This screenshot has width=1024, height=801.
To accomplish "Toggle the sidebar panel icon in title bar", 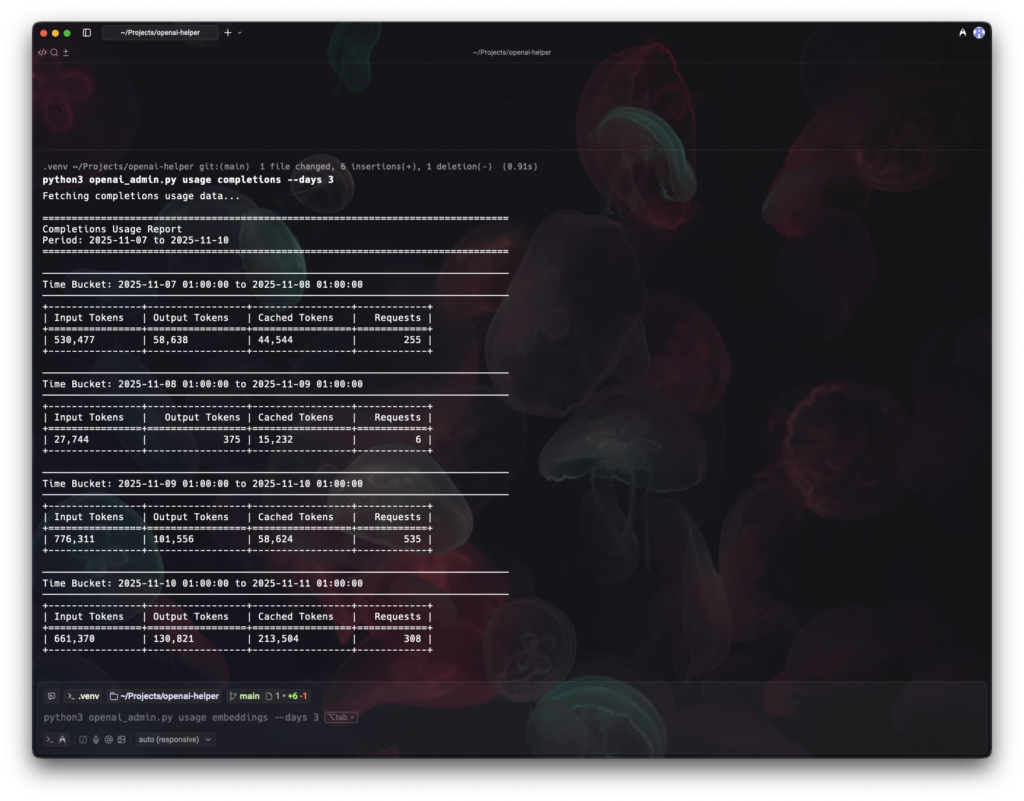I will point(87,33).
